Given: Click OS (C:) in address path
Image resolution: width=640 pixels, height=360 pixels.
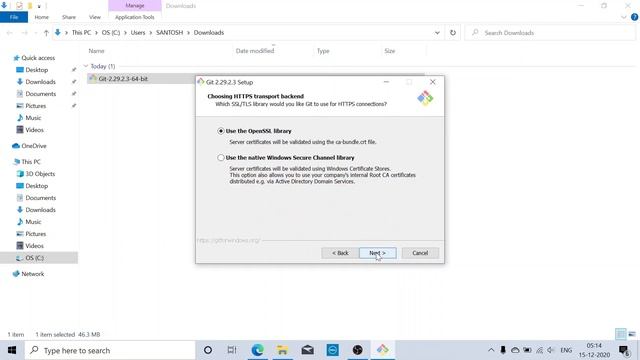Looking at the screenshot, I should (111, 33).
